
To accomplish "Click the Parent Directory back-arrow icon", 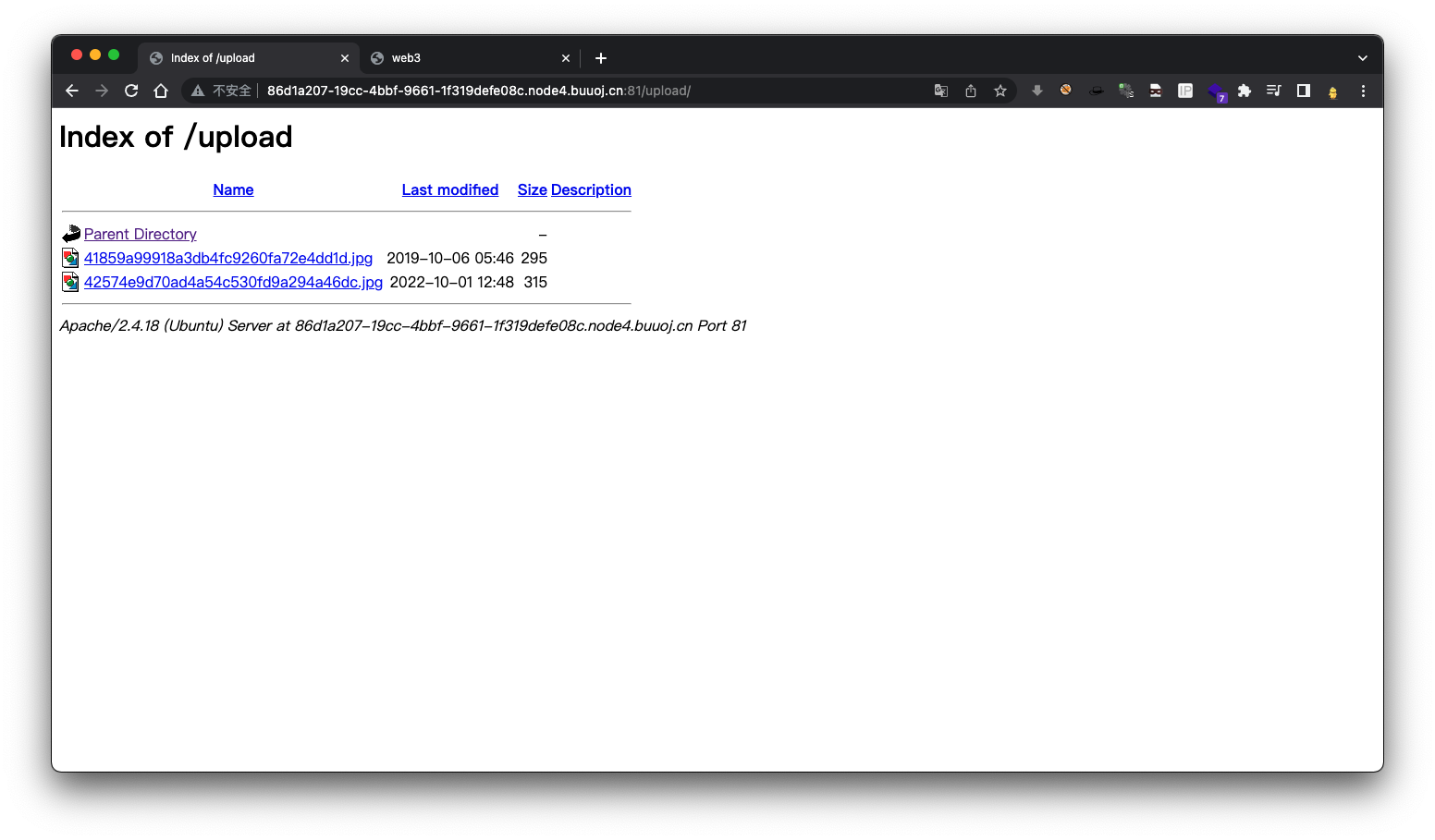I will coord(71,234).
